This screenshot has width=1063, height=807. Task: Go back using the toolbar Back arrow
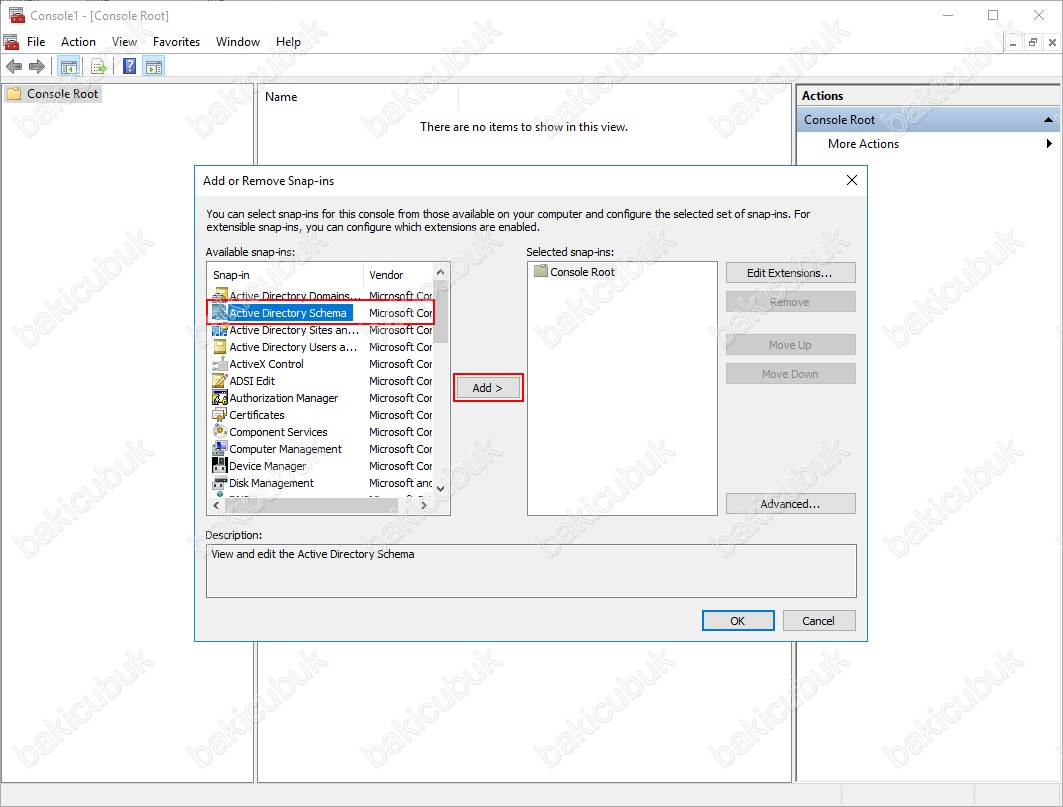(14, 66)
